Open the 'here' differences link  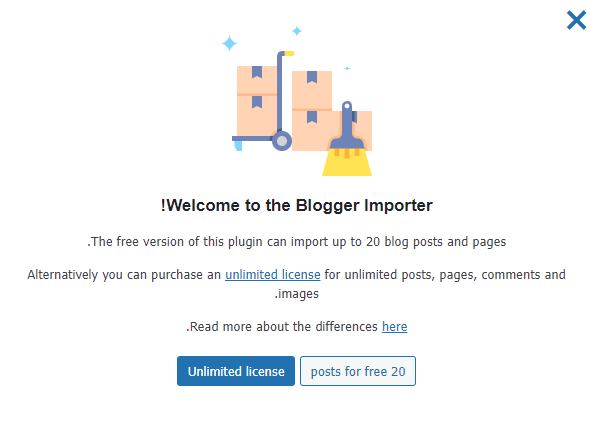[394, 327]
